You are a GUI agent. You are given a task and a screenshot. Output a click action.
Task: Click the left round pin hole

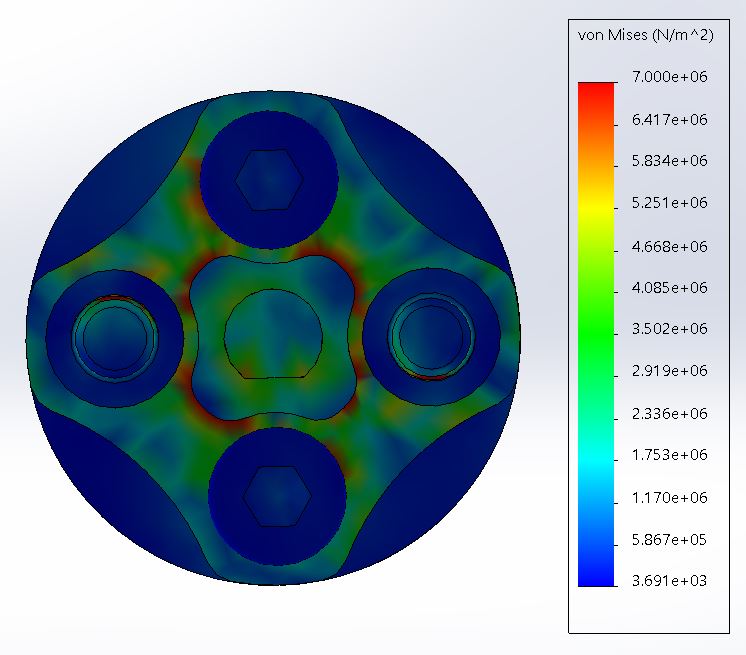pyautogui.click(x=115, y=337)
